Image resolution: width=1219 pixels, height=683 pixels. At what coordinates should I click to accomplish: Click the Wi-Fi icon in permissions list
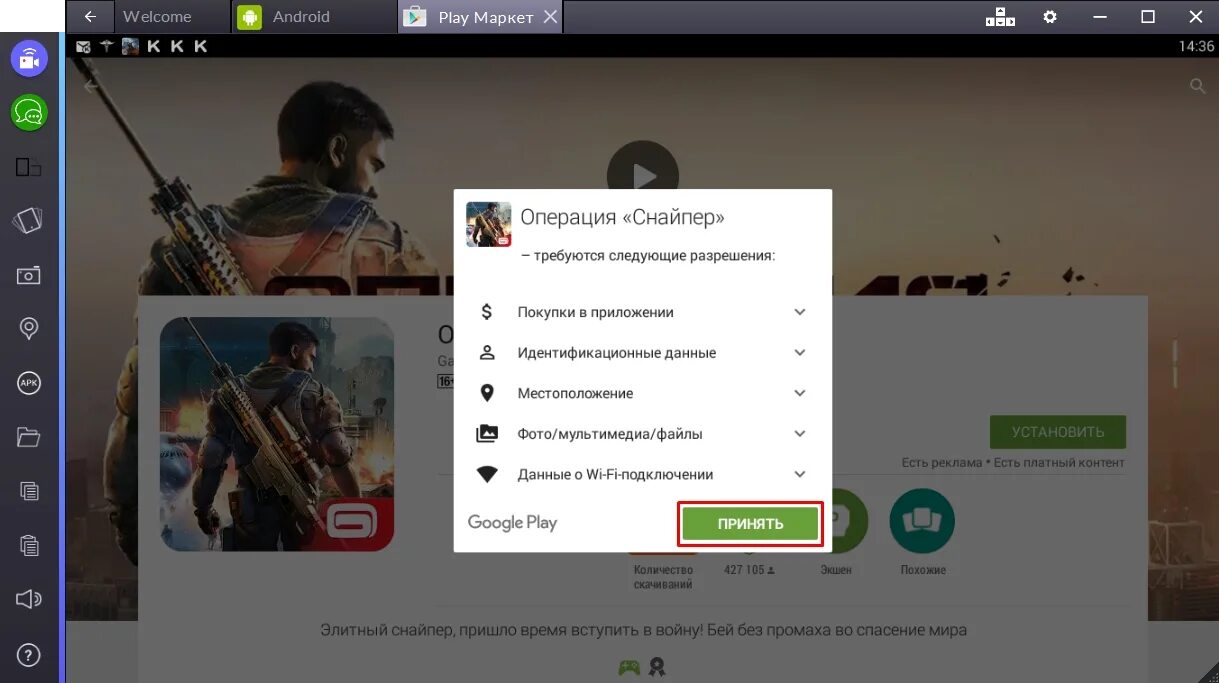coord(487,475)
